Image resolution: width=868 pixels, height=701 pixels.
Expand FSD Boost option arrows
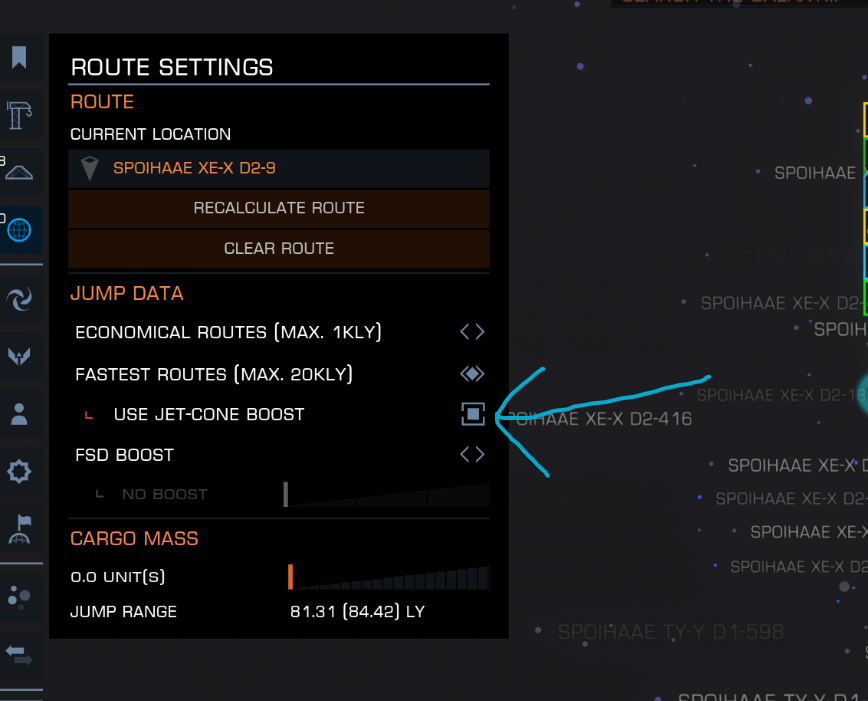point(472,455)
